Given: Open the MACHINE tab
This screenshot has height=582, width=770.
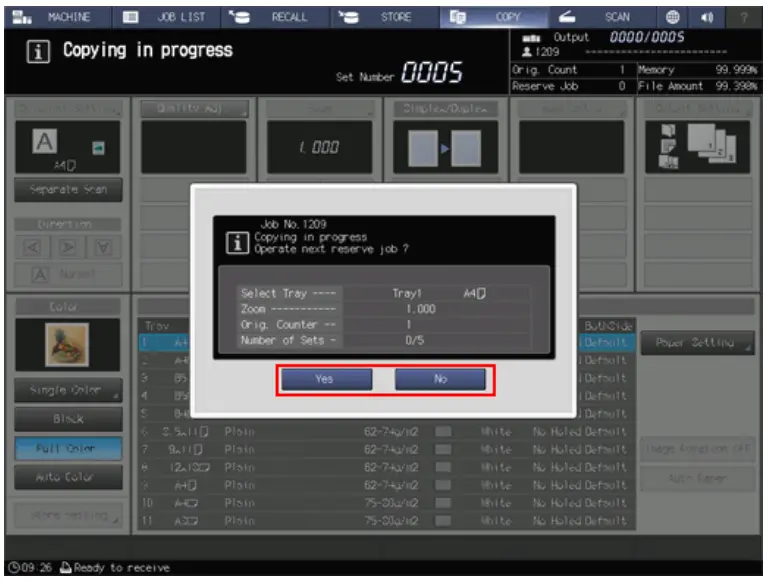Looking at the screenshot, I should tap(57, 17).
